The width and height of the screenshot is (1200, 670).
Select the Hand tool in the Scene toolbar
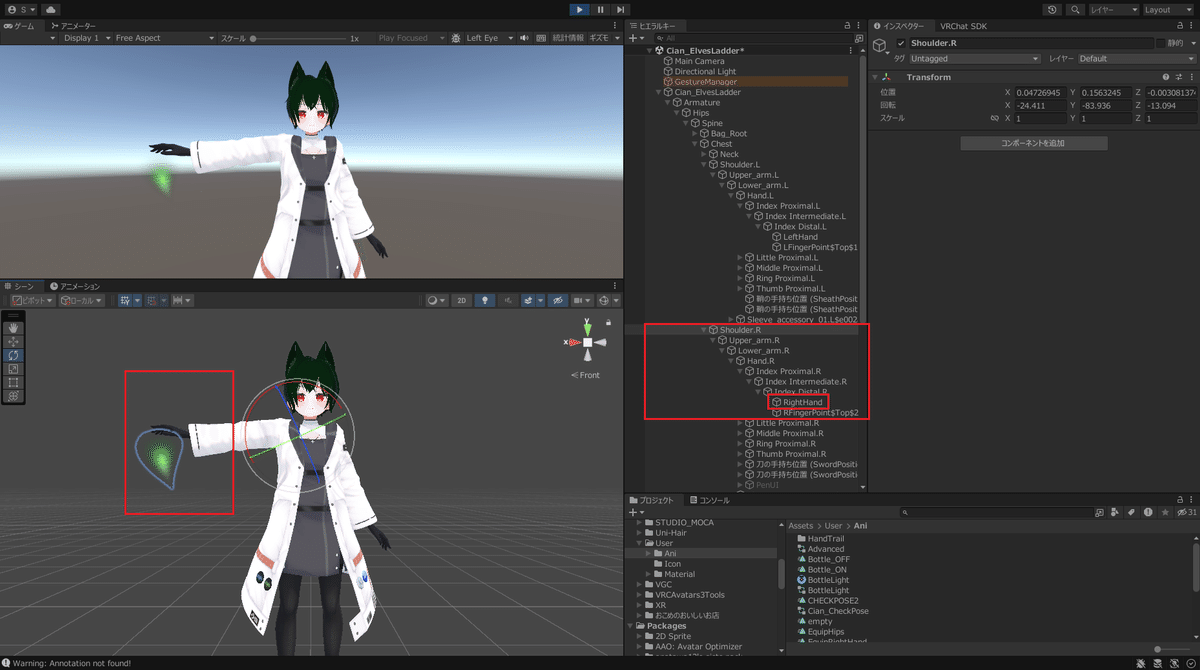coord(13,328)
